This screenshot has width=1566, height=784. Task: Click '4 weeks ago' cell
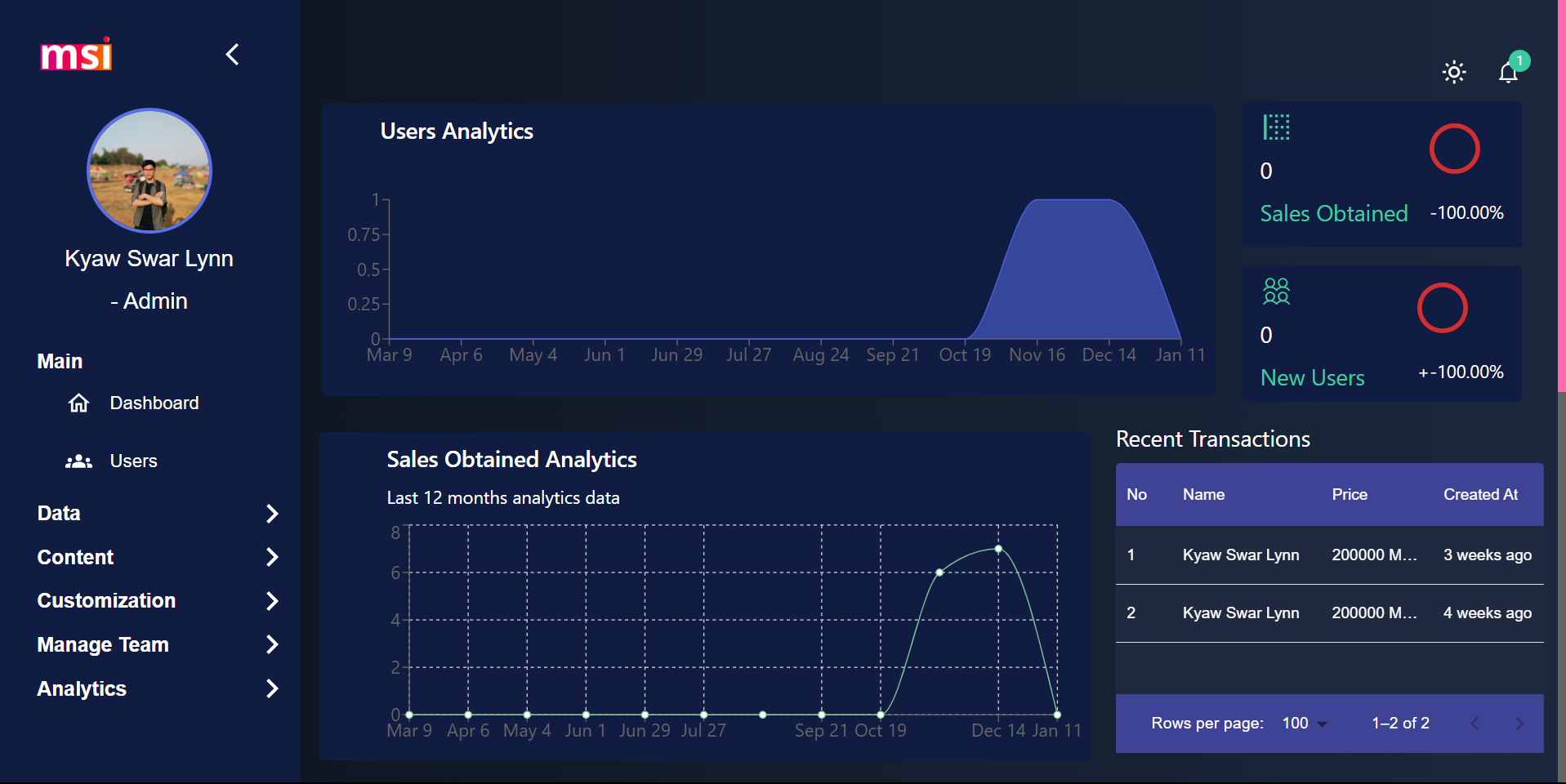(x=1488, y=612)
